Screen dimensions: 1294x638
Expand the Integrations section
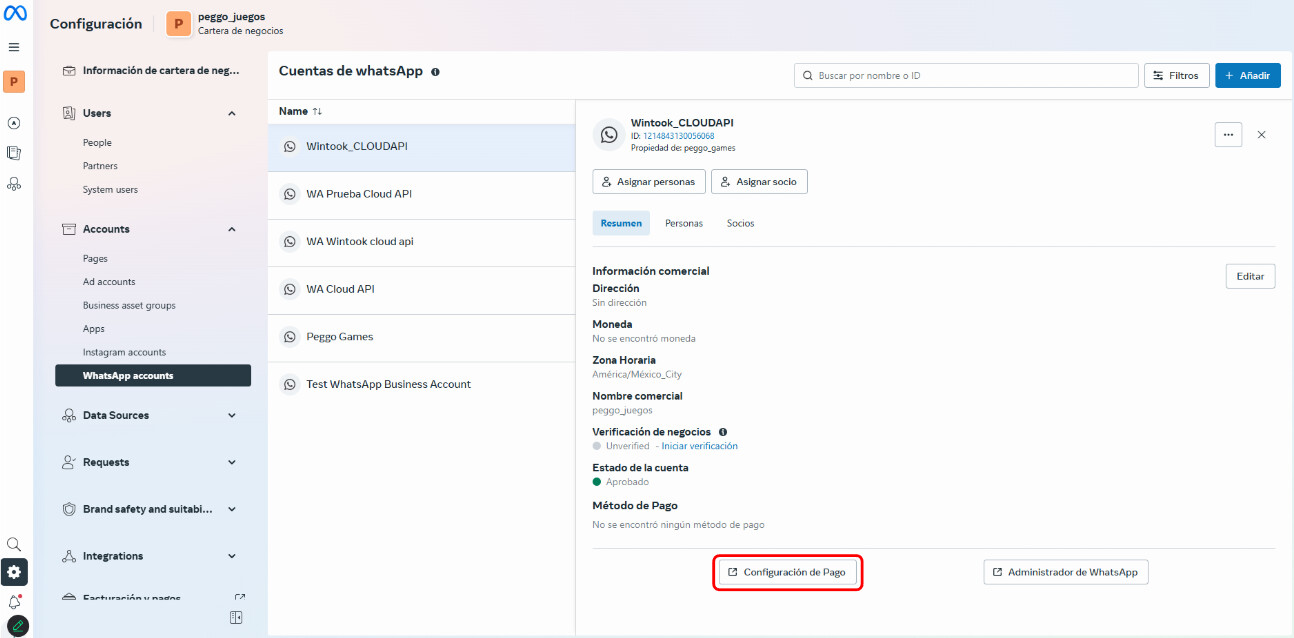pos(232,557)
